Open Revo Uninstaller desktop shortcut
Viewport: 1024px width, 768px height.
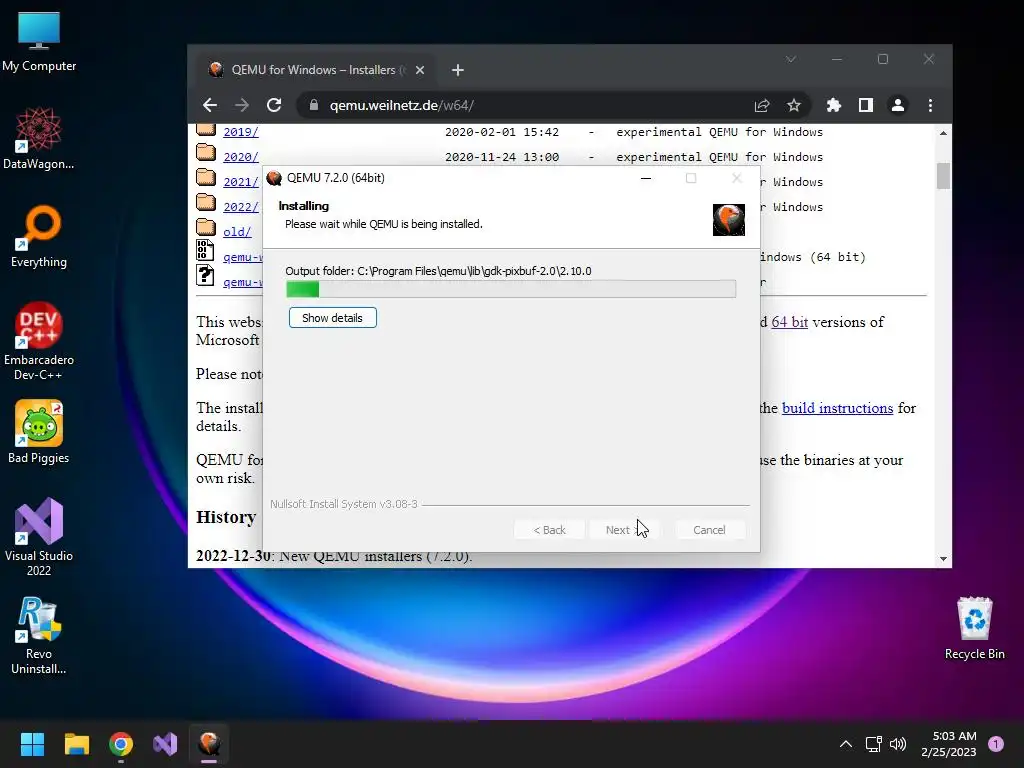click(39, 635)
